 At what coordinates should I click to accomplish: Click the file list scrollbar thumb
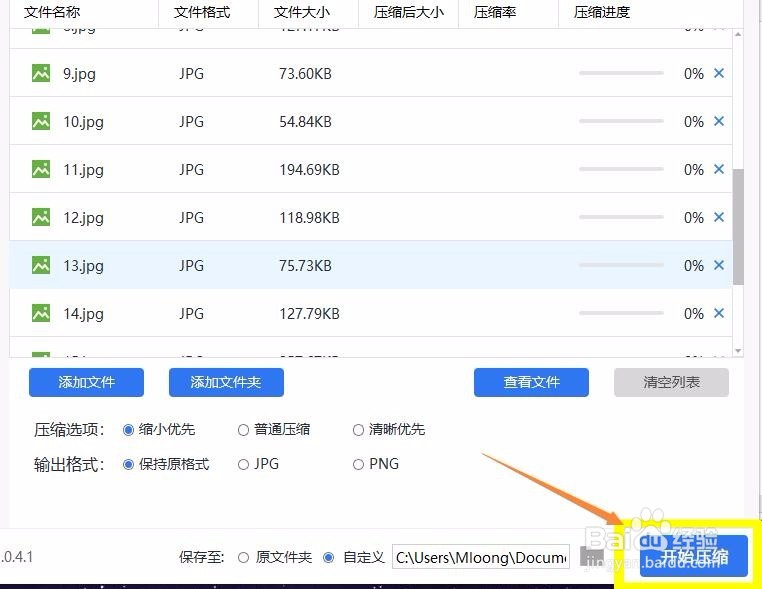coord(738,226)
